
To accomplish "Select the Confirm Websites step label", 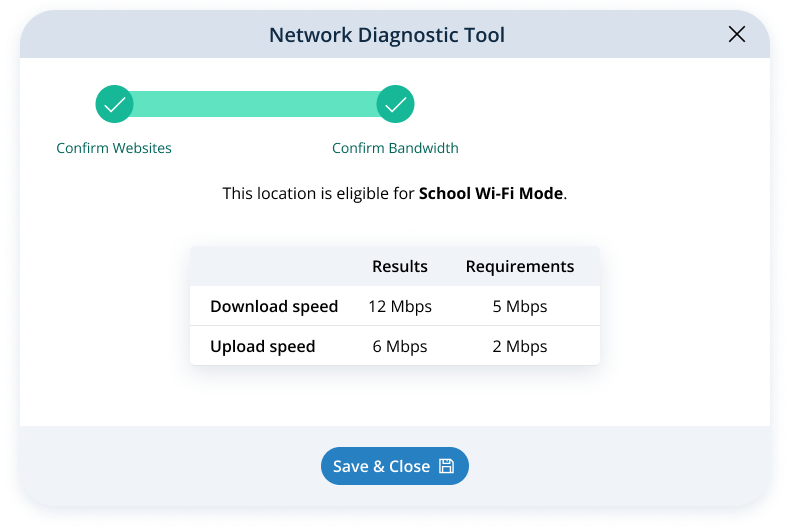I will (114, 148).
